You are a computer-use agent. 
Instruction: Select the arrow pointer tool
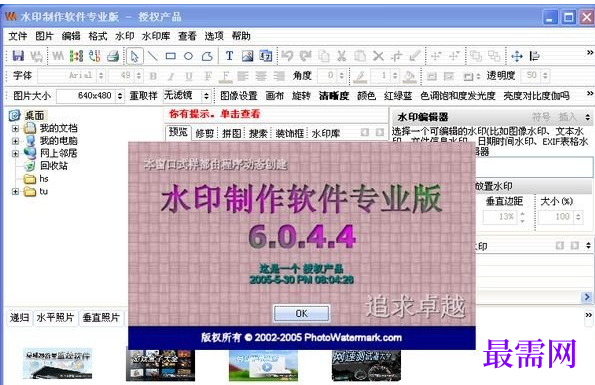coord(134,56)
